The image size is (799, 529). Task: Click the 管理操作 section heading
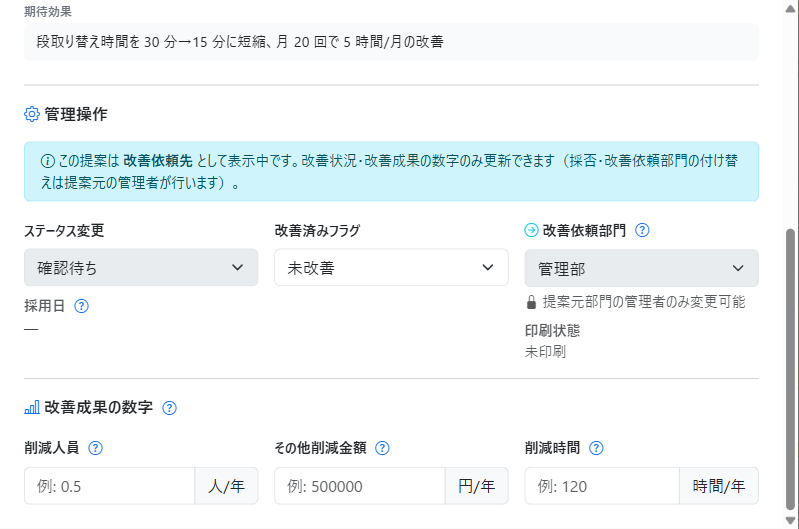[76, 114]
